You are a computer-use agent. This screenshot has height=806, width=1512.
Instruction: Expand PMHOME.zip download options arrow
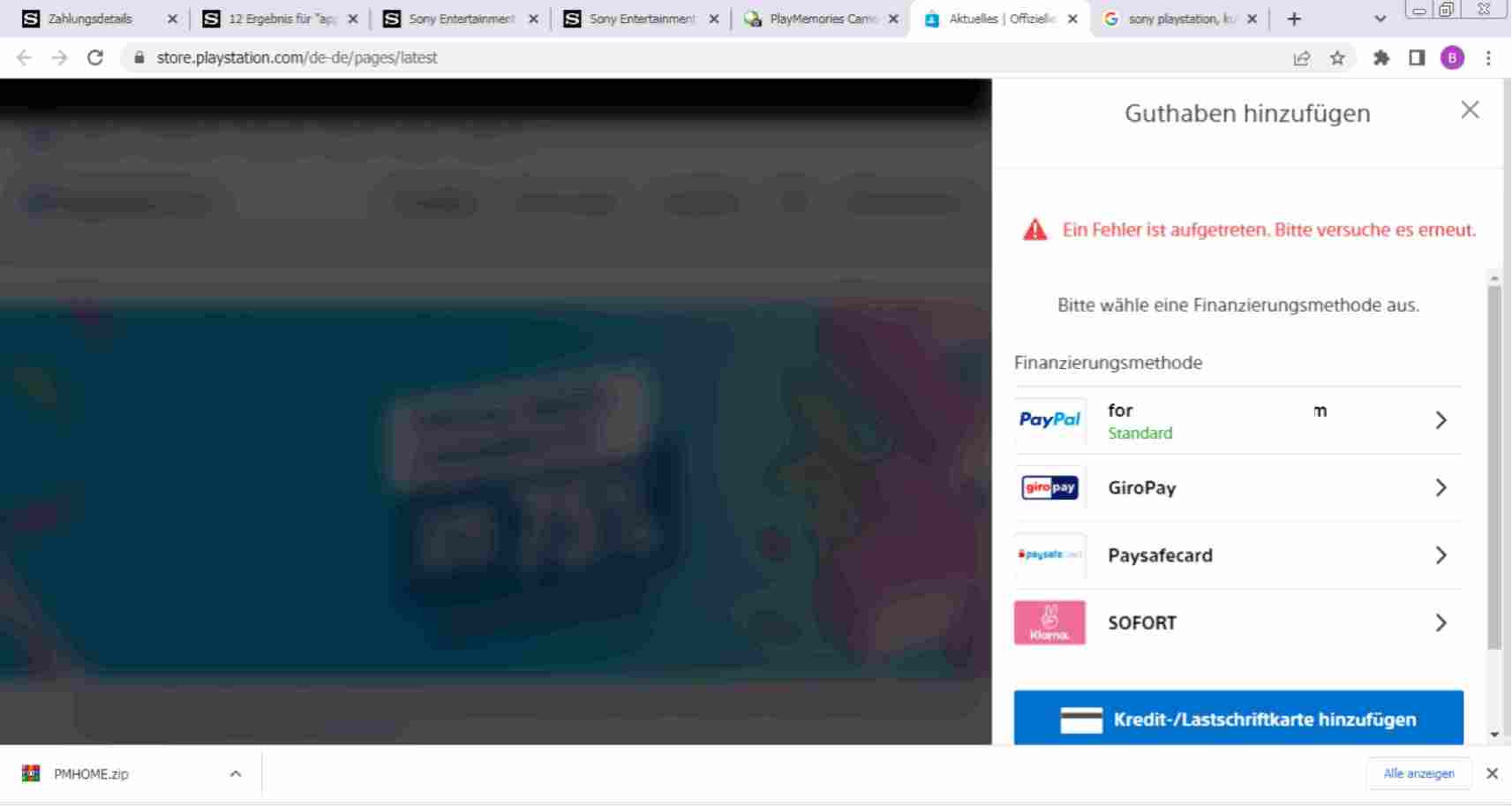(236, 774)
